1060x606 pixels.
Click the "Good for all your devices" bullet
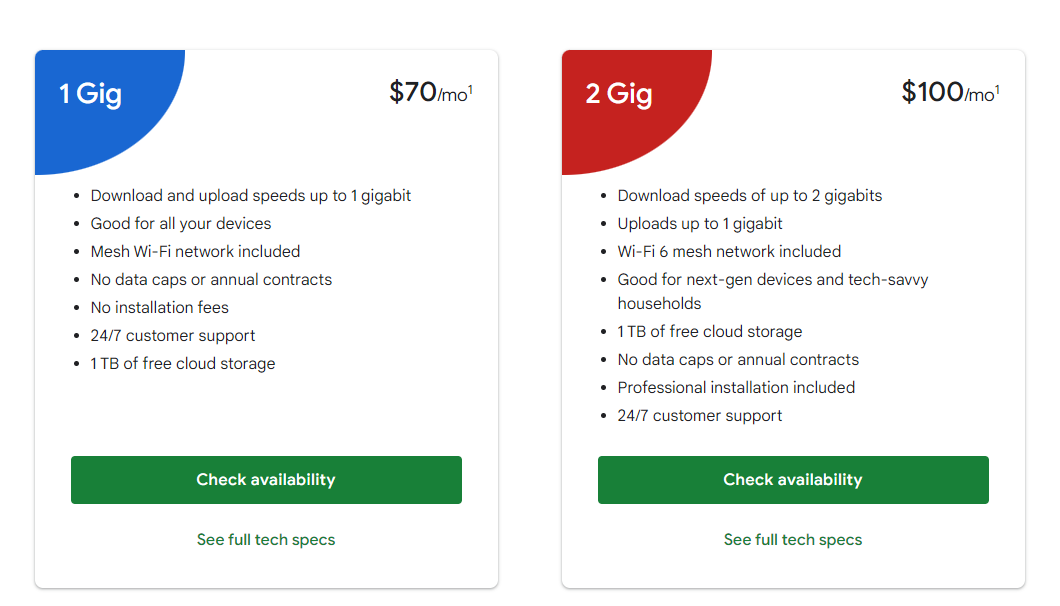click(181, 224)
